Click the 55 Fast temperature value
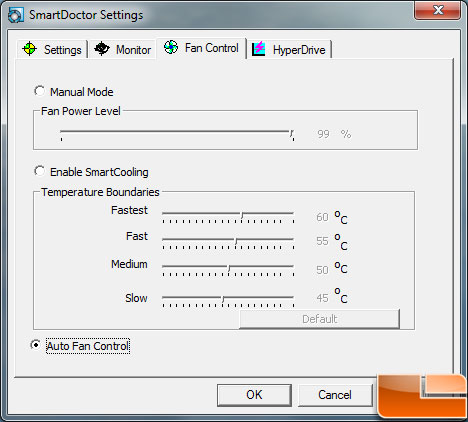This screenshot has width=468, height=422. (322, 241)
